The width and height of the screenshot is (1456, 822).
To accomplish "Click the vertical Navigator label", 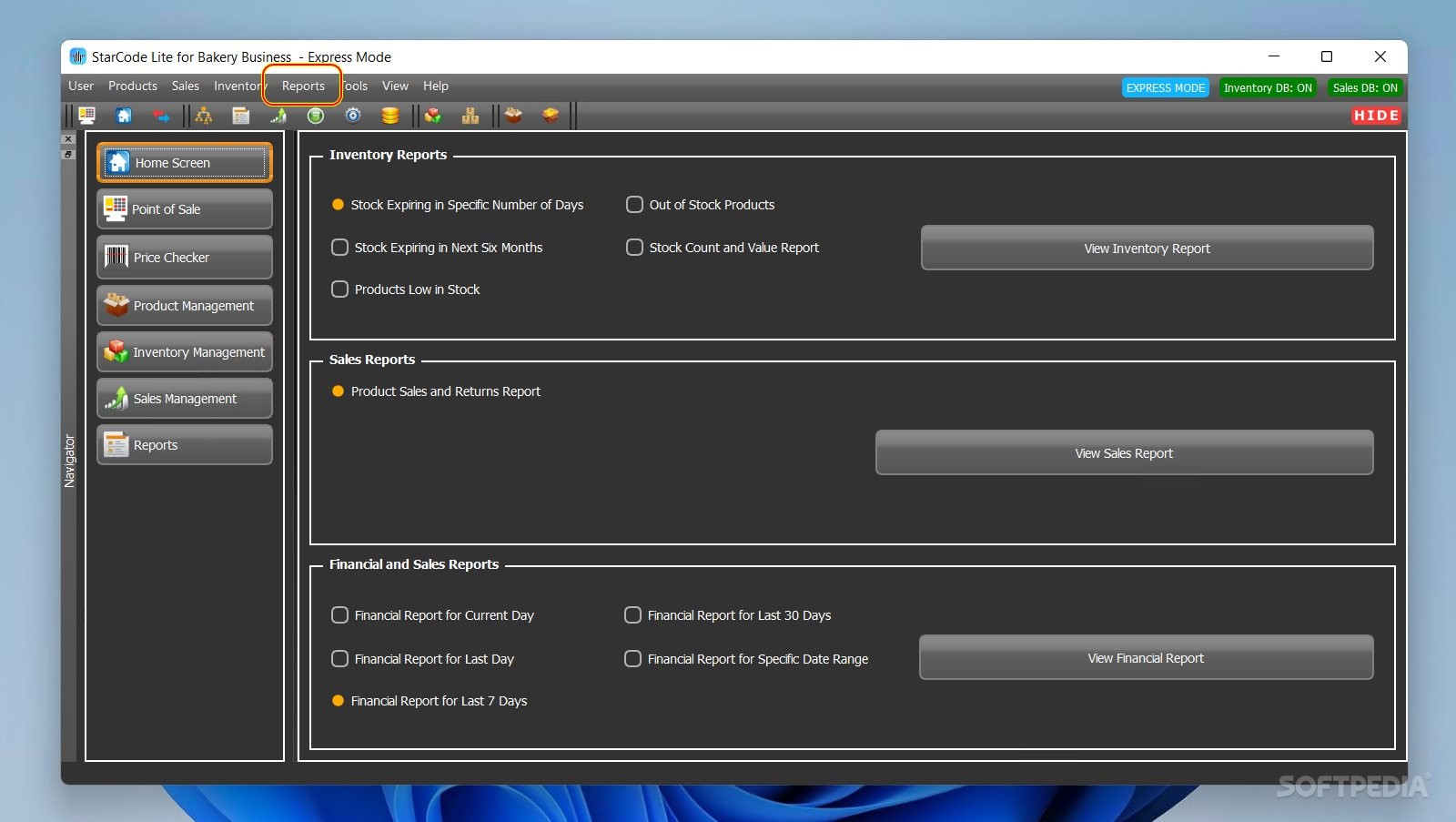I will [x=69, y=461].
